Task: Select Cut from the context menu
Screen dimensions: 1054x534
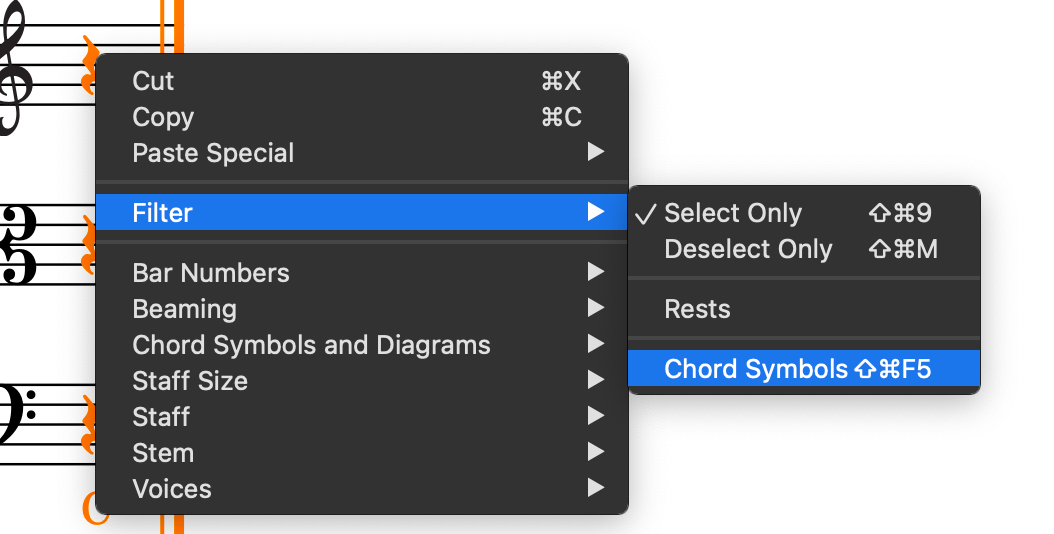Action: point(153,81)
